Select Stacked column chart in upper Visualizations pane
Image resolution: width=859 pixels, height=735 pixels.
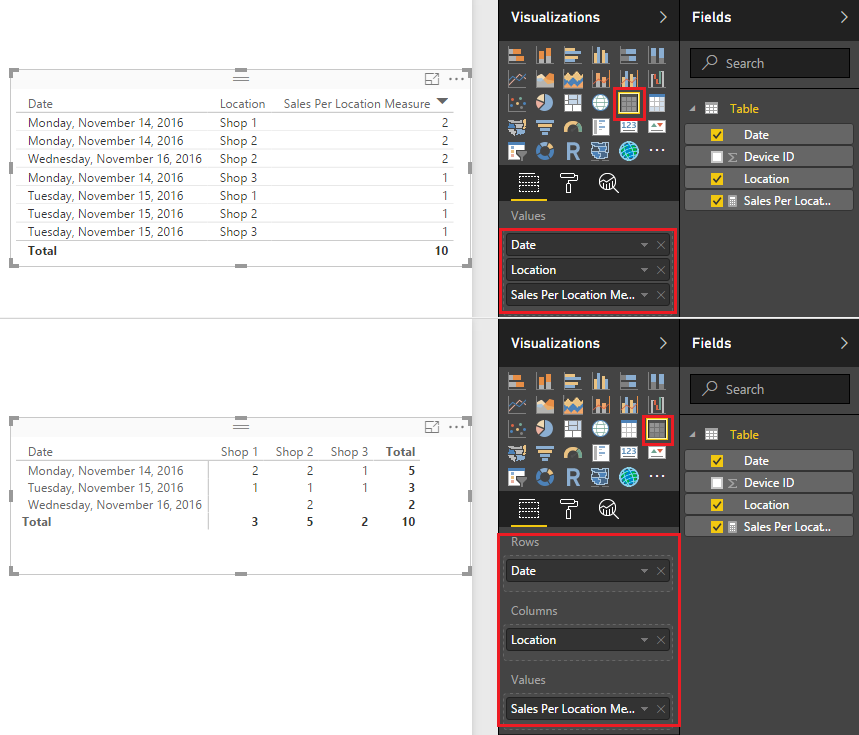click(545, 55)
